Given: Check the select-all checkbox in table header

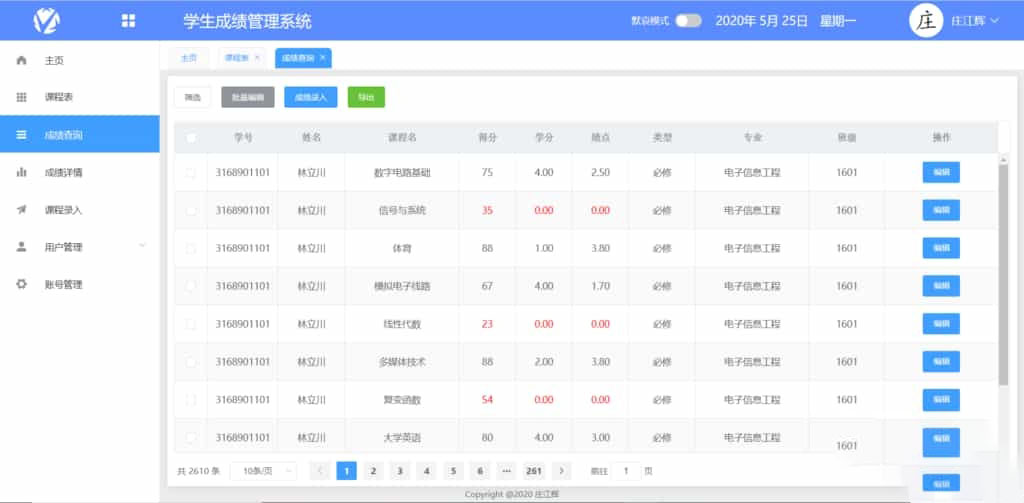Looking at the screenshot, I should coord(191,138).
